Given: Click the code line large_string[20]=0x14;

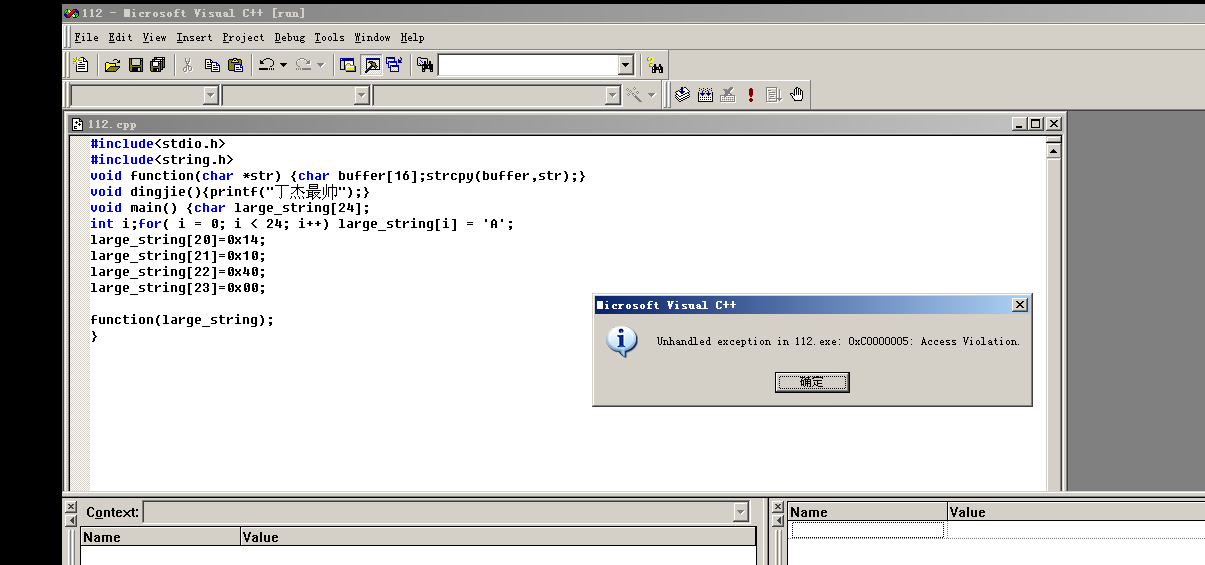Looking at the screenshot, I should pos(178,240).
